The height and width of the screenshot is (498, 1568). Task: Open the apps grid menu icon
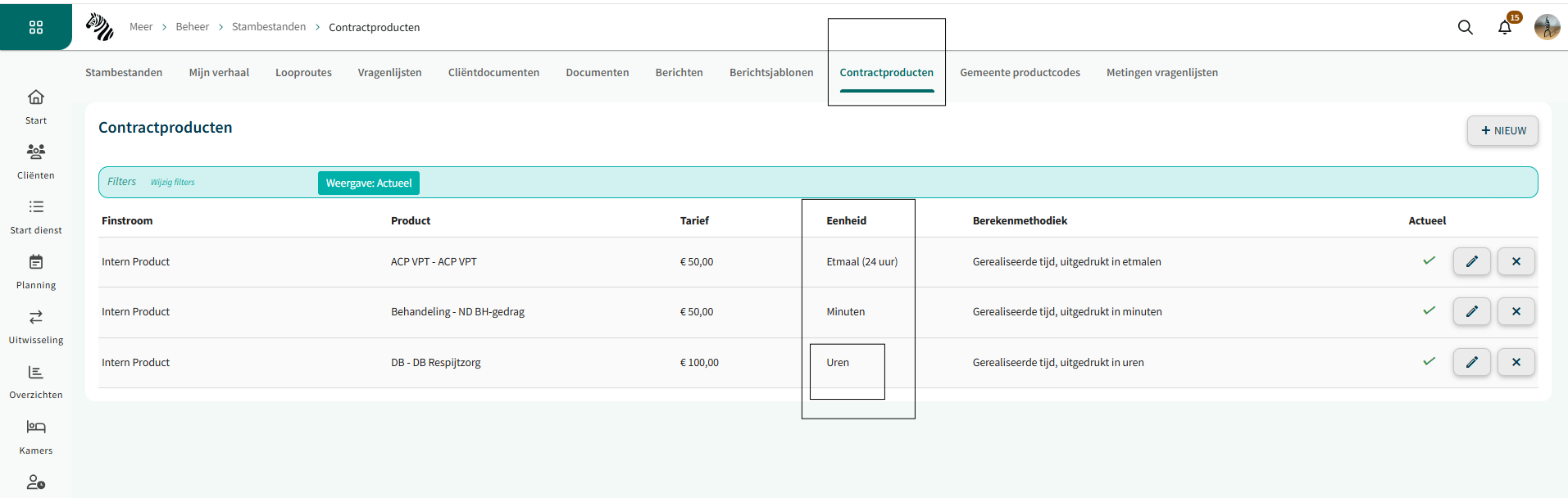(x=36, y=27)
